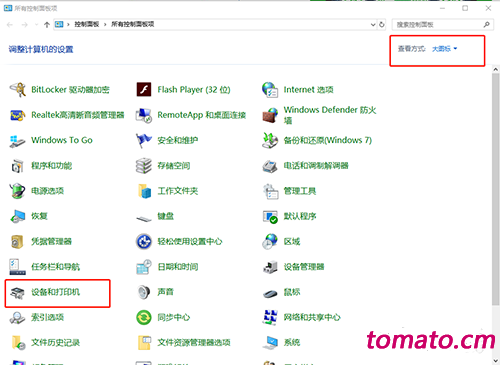Open the 网络和共享中心 icon
The width and height of the screenshot is (500, 365).
coord(270,317)
